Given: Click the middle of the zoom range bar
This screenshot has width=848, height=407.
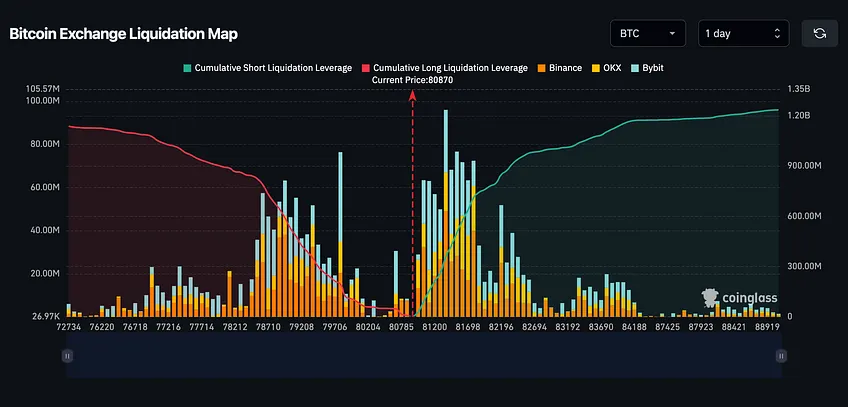Looking at the screenshot, I should [424, 355].
